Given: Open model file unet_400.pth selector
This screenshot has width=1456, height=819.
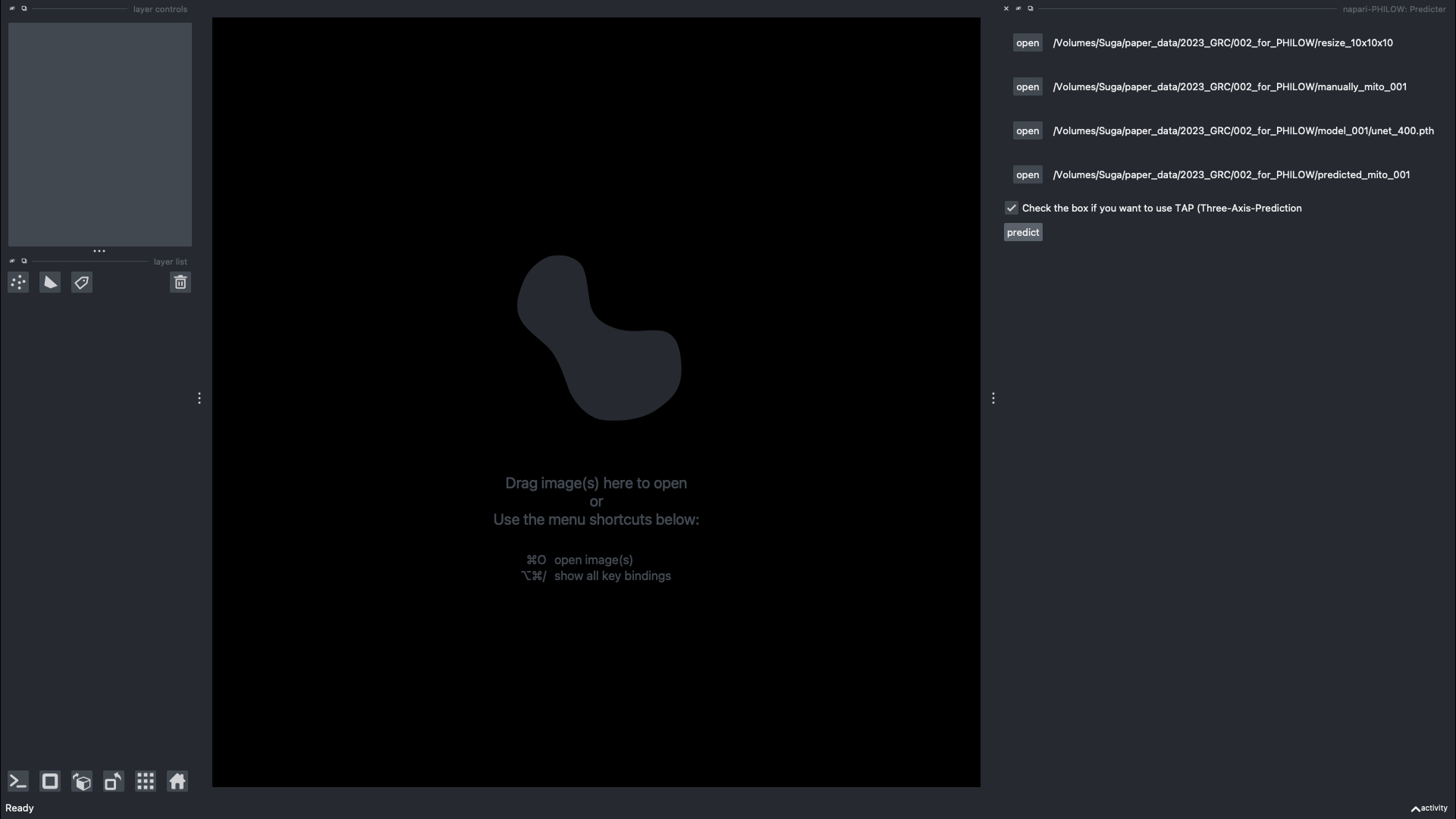Looking at the screenshot, I should 1028,131.
